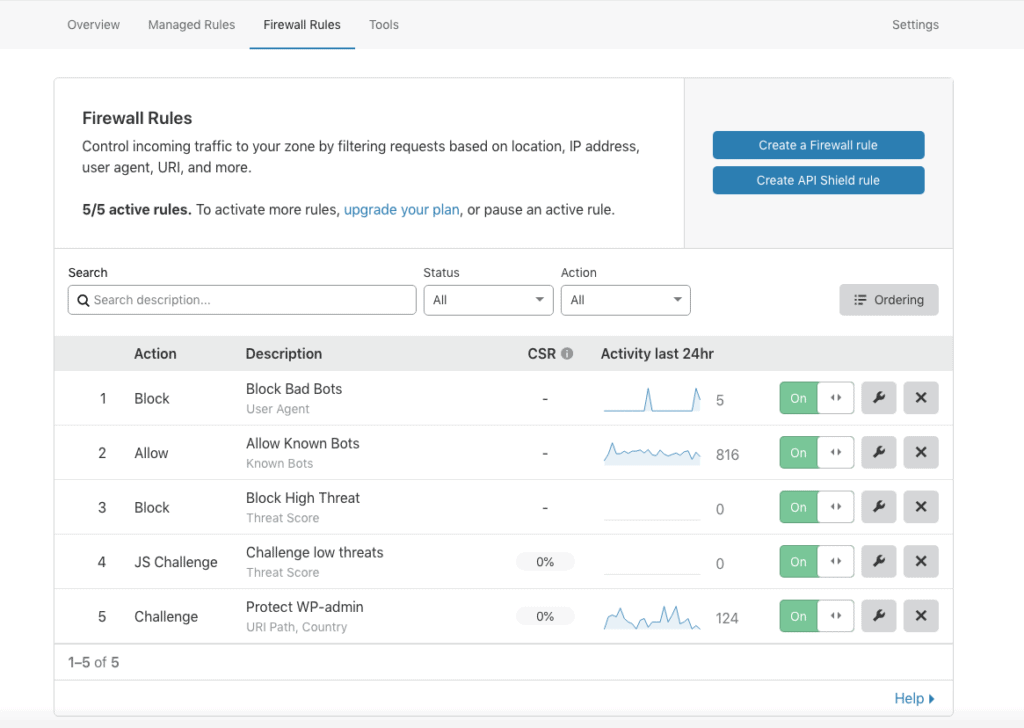This screenshot has width=1024, height=728.
Task: Open the Action filter dropdown
Action: [x=626, y=300]
